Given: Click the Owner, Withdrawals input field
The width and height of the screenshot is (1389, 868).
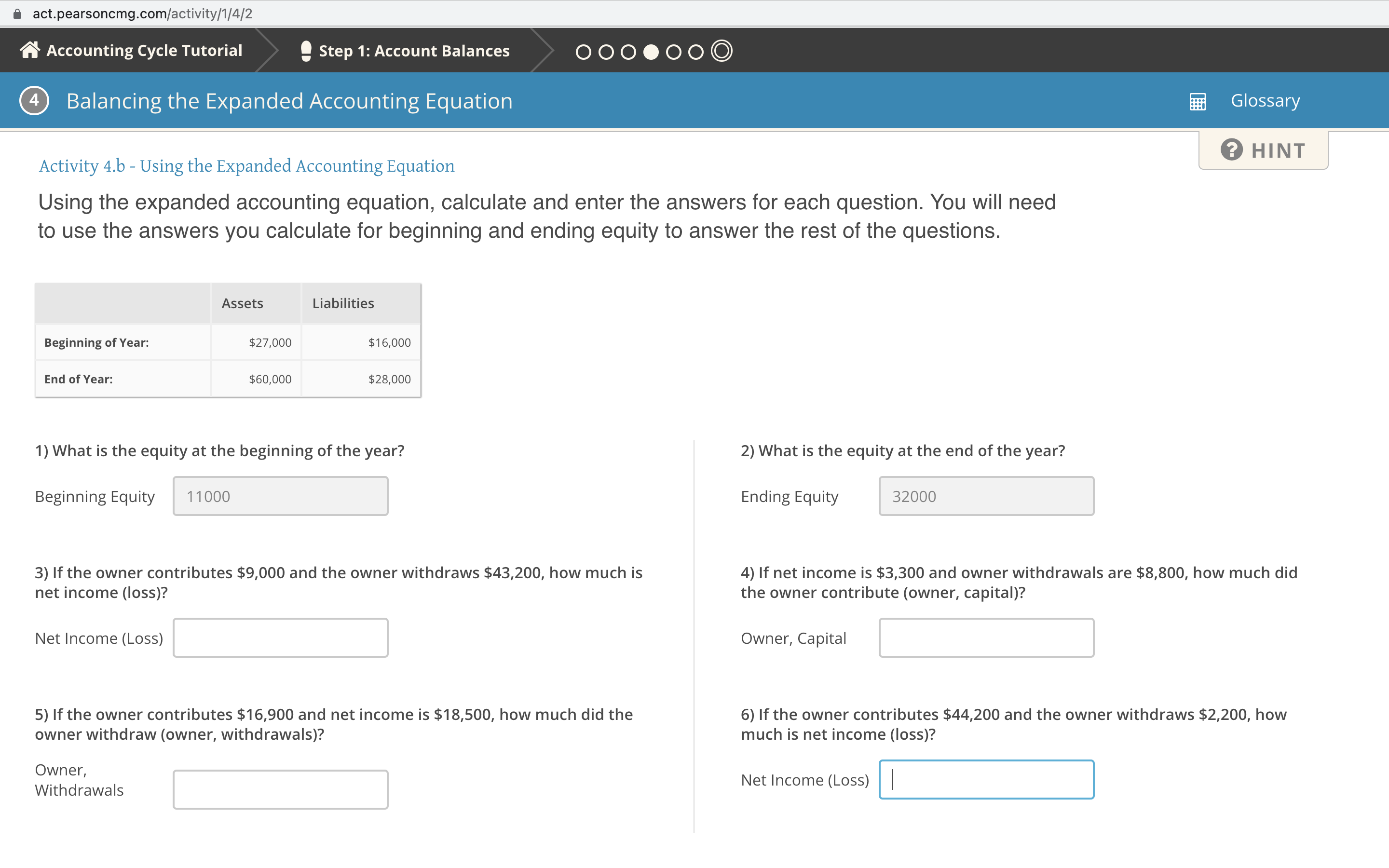Looking at the screenshot, I should (x=280, y=789).
